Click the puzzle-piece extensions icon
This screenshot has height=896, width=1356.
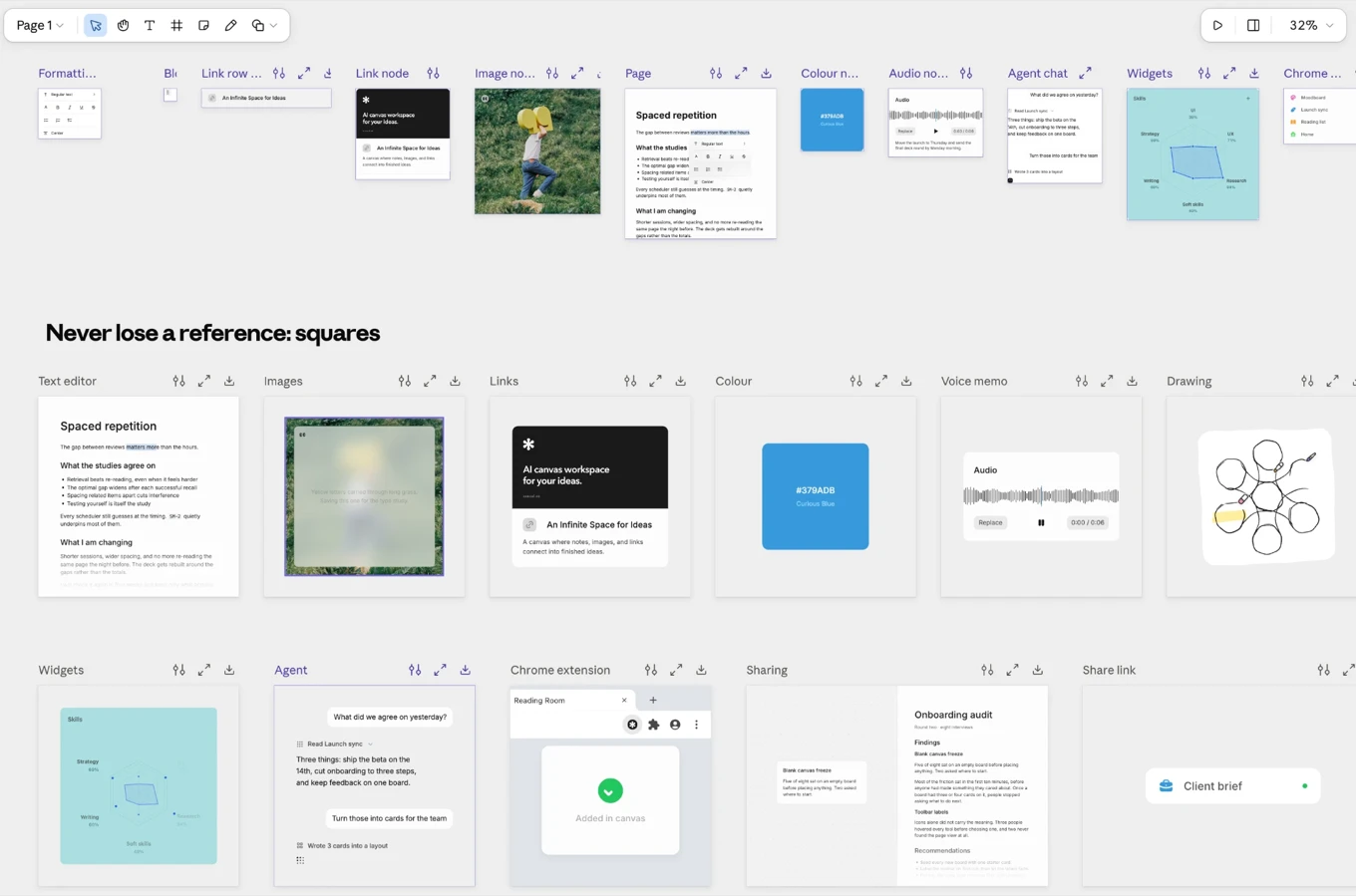tap(654, 725)
